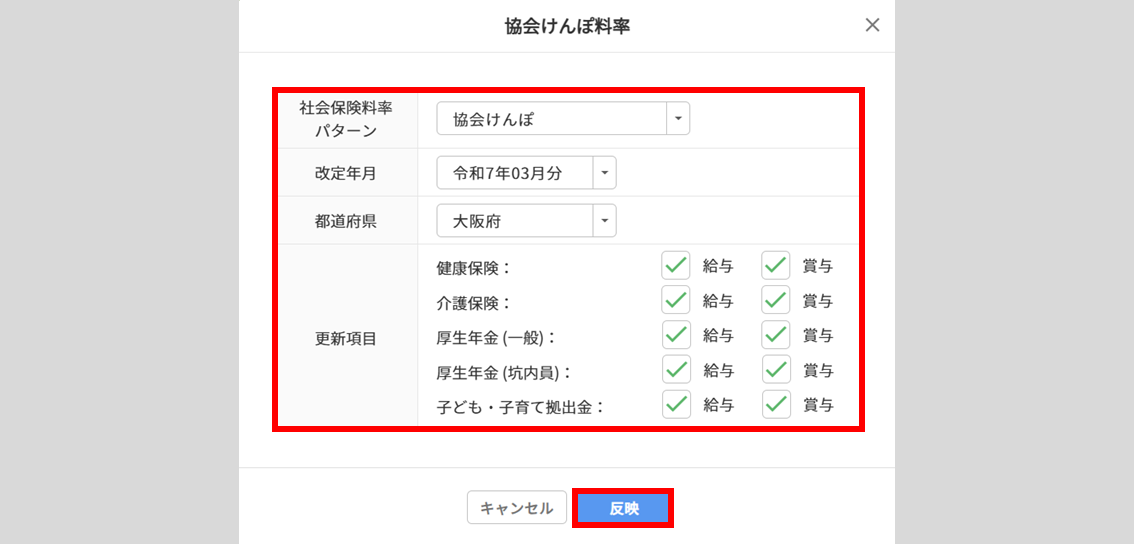The width and height of the screenshot is (1134, 544).
Task: Click the 協会けんぽ料率 dialog title
Action: click(567, 26)
